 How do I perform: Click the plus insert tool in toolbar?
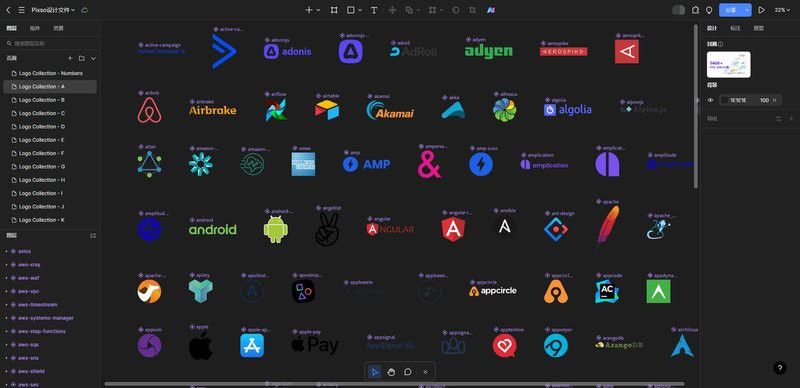309,10
